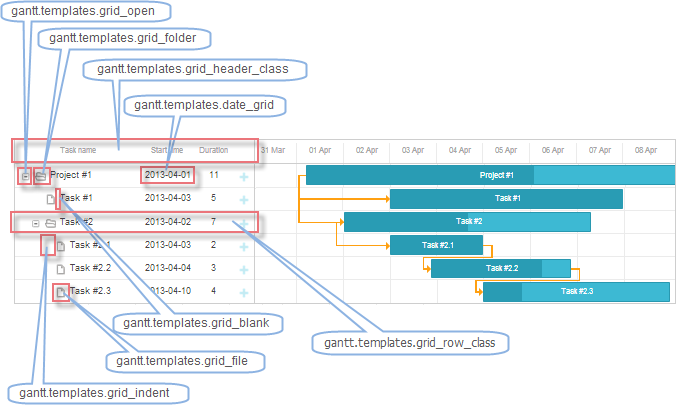
Task: Click the 05 Apr date scale cell
Action: pos(505,150)
